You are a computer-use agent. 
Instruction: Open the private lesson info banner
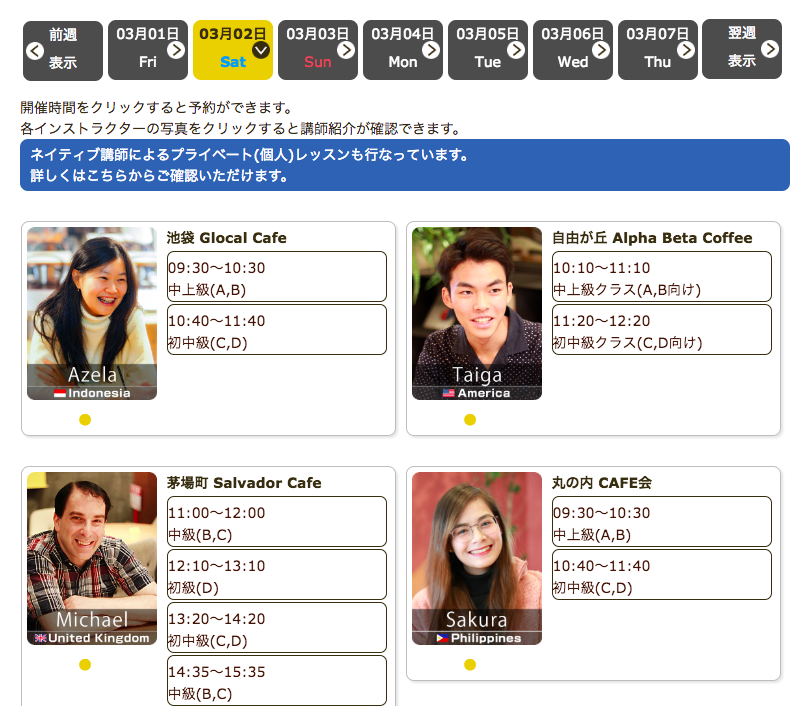tap(404, 165)
